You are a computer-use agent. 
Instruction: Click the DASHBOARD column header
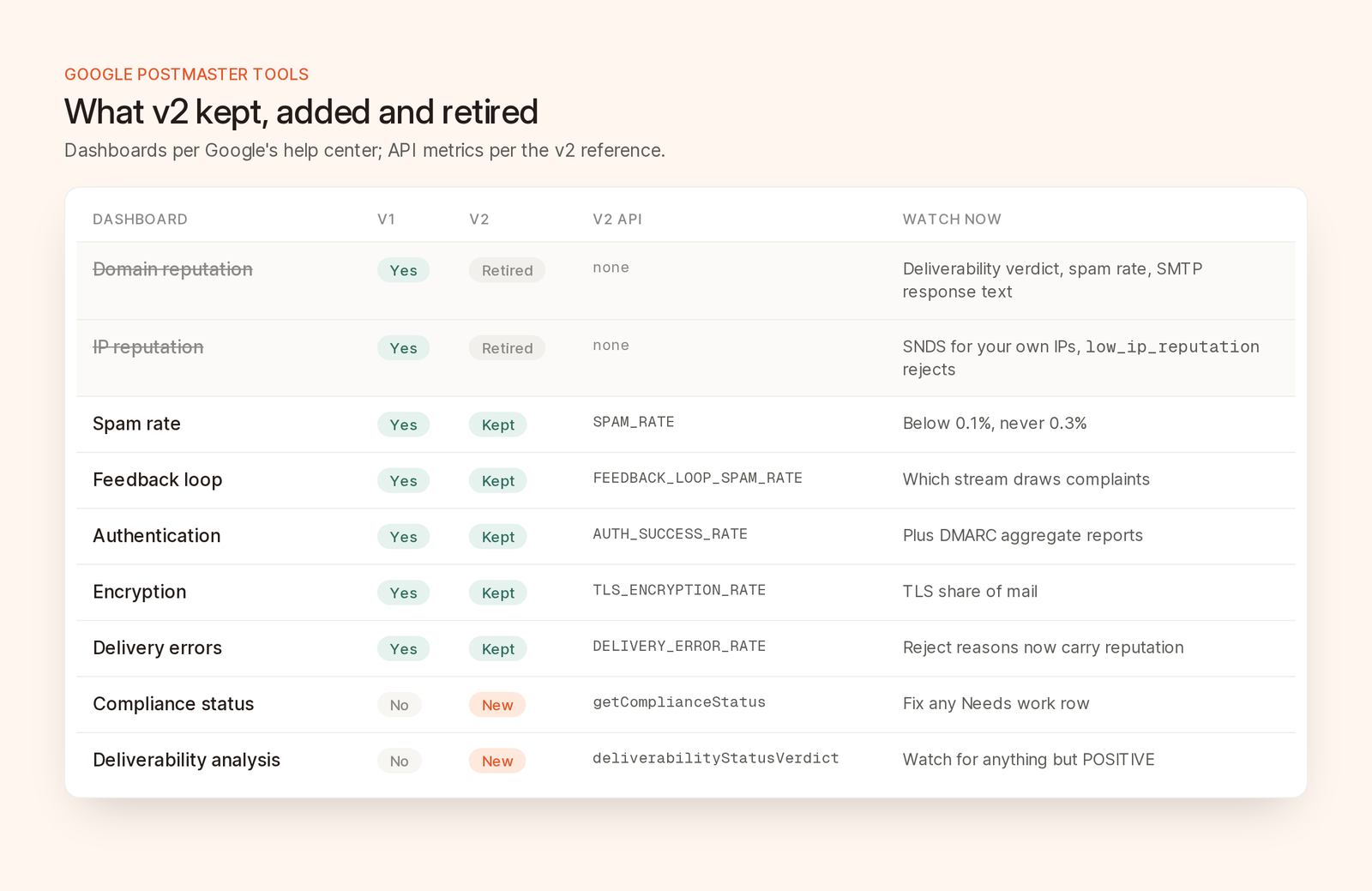click(140, 220)
